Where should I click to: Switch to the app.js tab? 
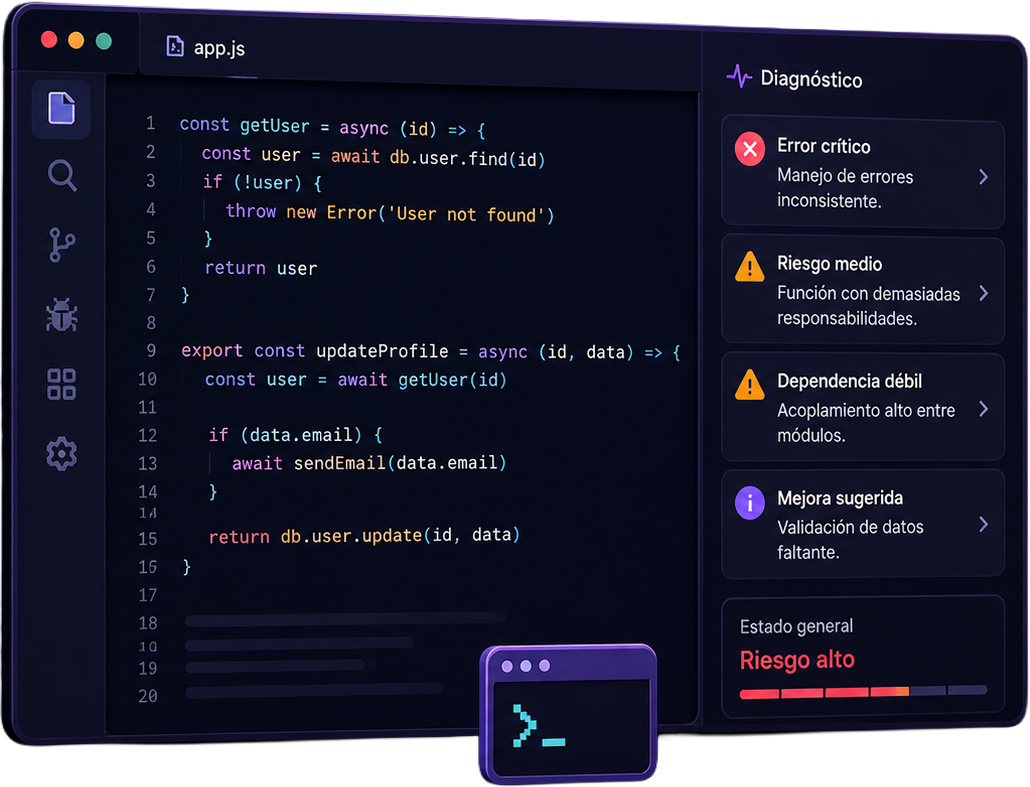[x=206, y=47]
